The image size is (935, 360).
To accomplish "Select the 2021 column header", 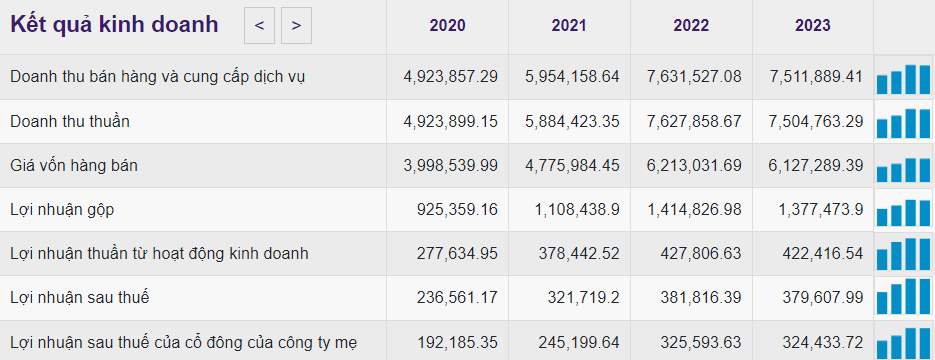I will tap(569, 26).
